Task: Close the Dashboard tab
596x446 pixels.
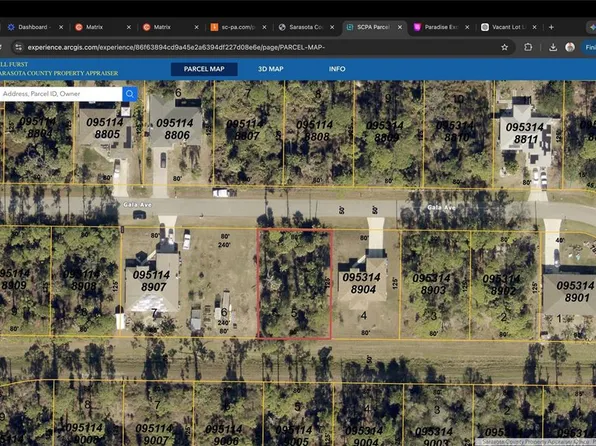Action: pyautogui.click(x=61, y=27)
